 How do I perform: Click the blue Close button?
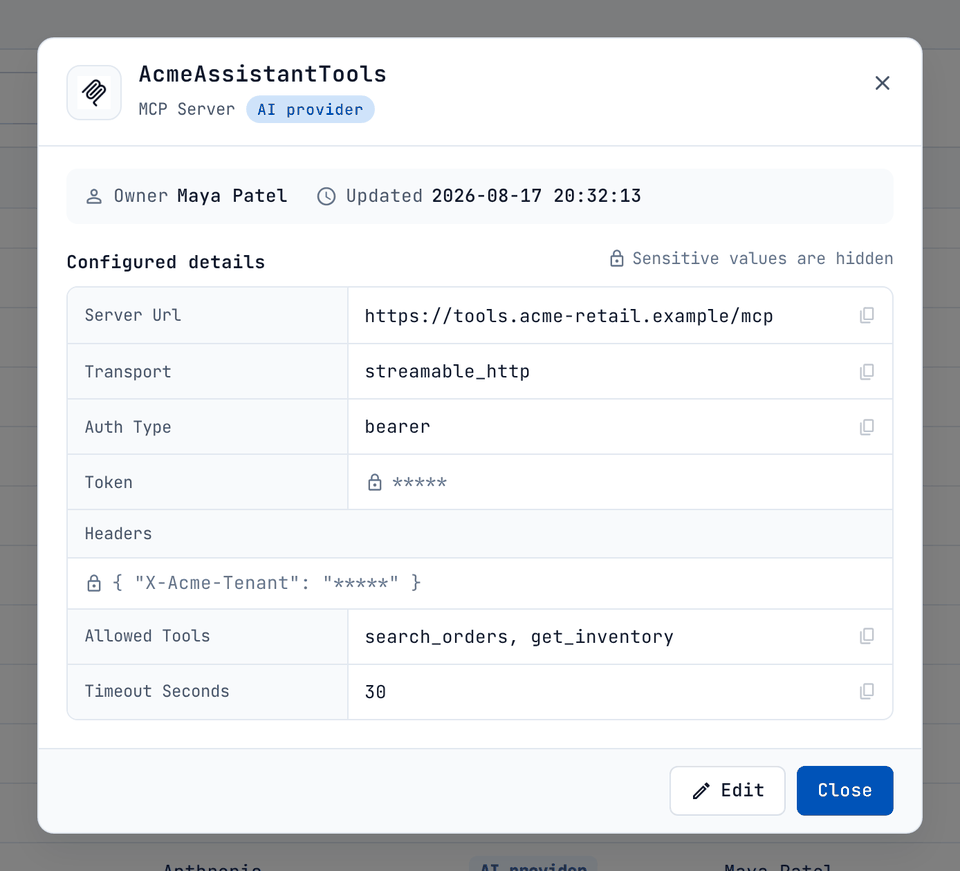[845, 790]
